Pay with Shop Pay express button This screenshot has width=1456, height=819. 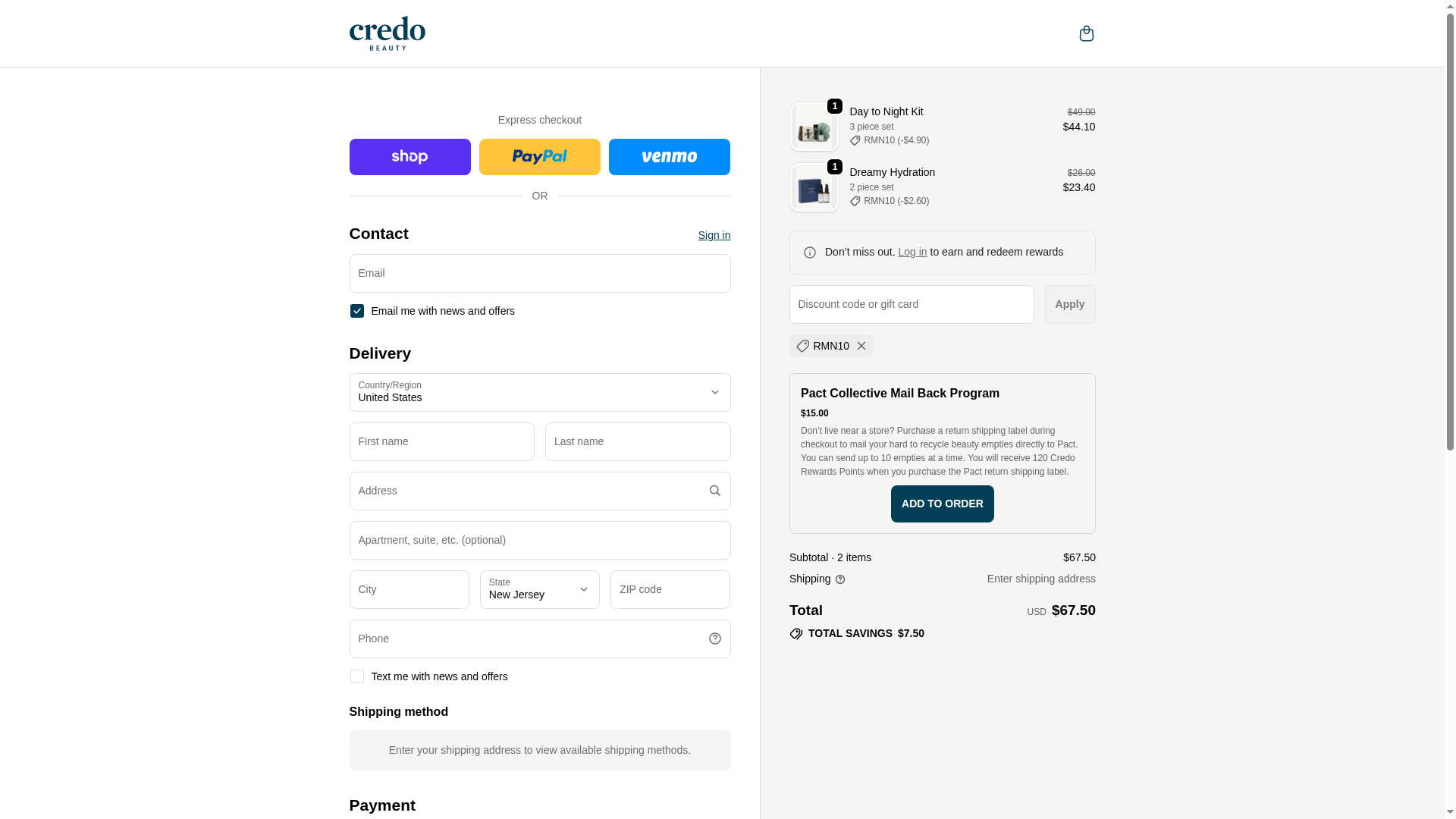(409, 157)
